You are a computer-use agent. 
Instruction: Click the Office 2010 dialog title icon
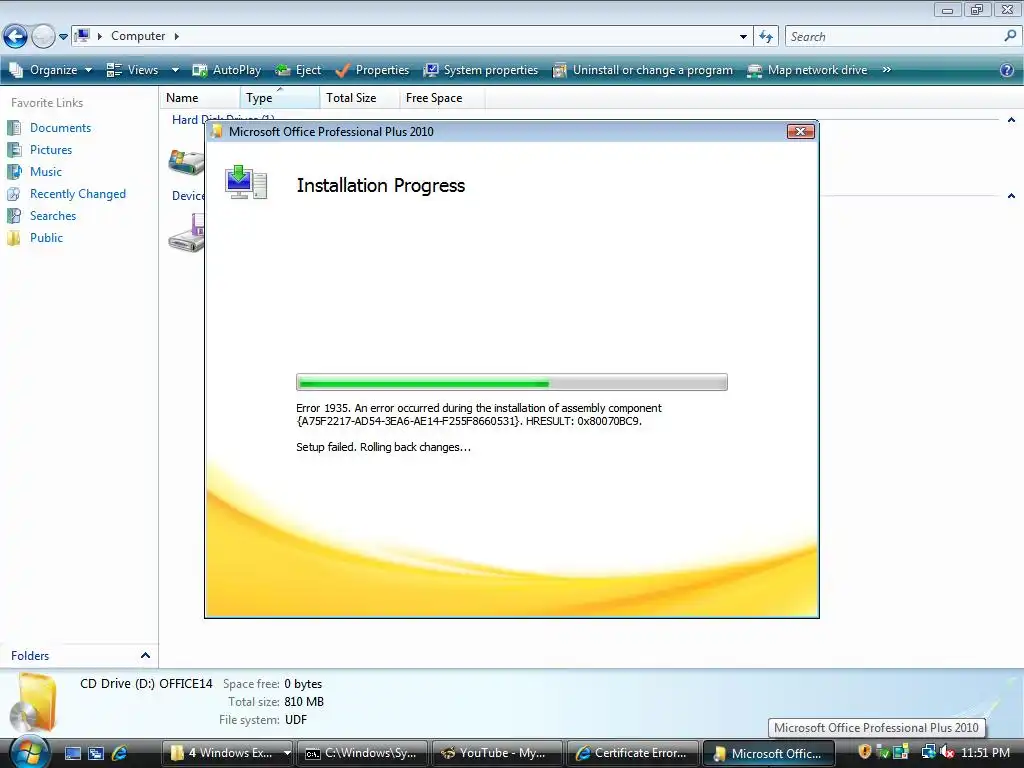coord(217,132)
